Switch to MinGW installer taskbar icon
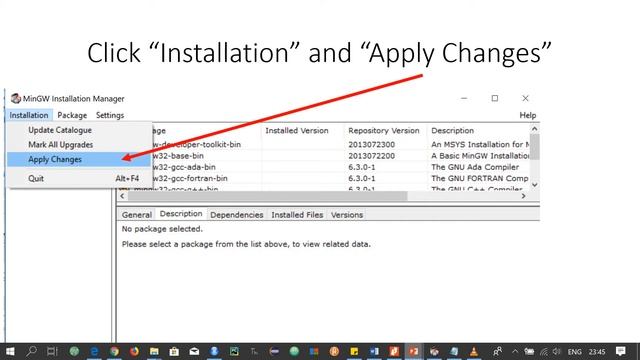The image size is (640, 360). [434, 351]
